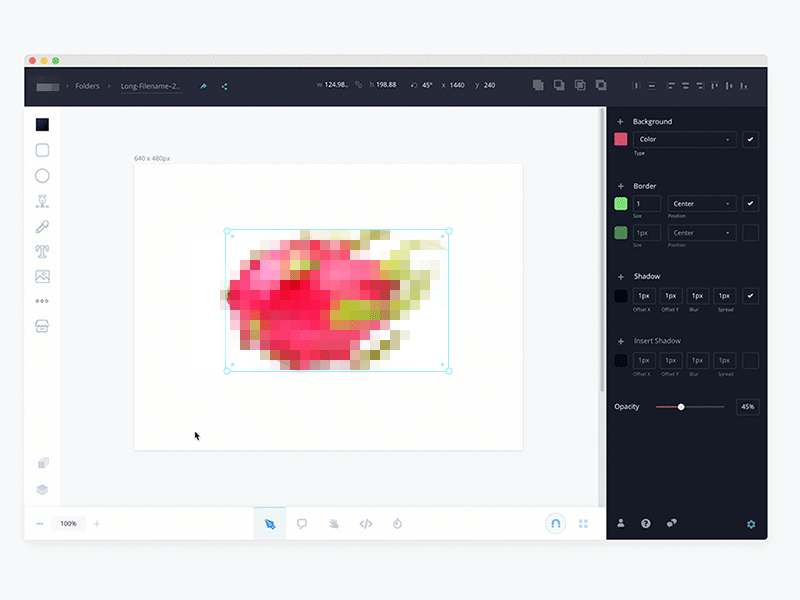Open the first border Center position dropdown
The height and width of the screenshot is (600, 800).
tap(702, 204)
